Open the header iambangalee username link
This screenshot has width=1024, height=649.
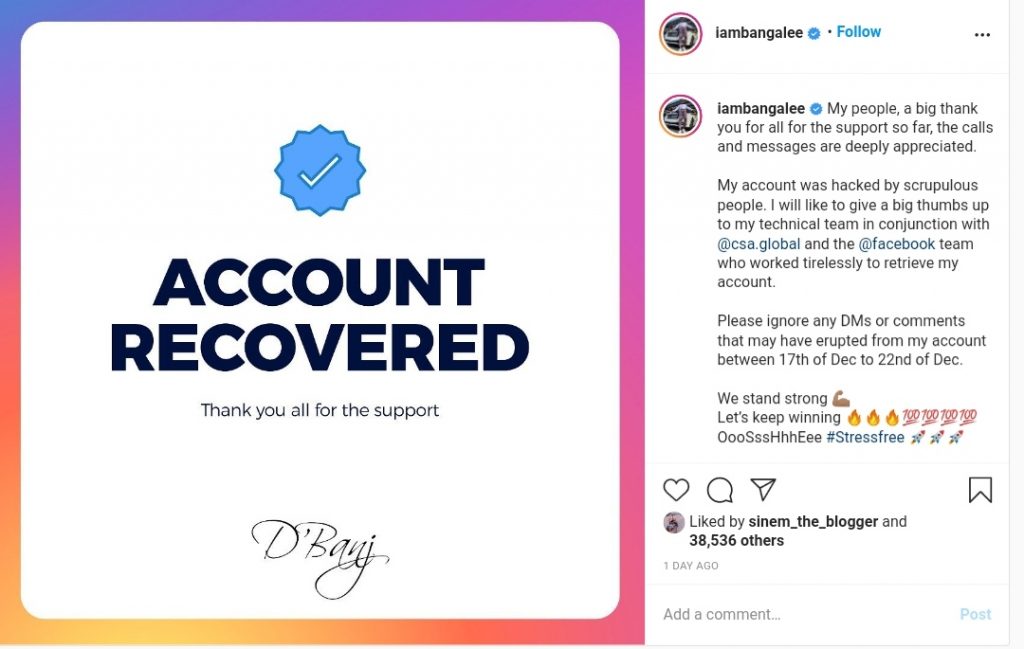760,33
